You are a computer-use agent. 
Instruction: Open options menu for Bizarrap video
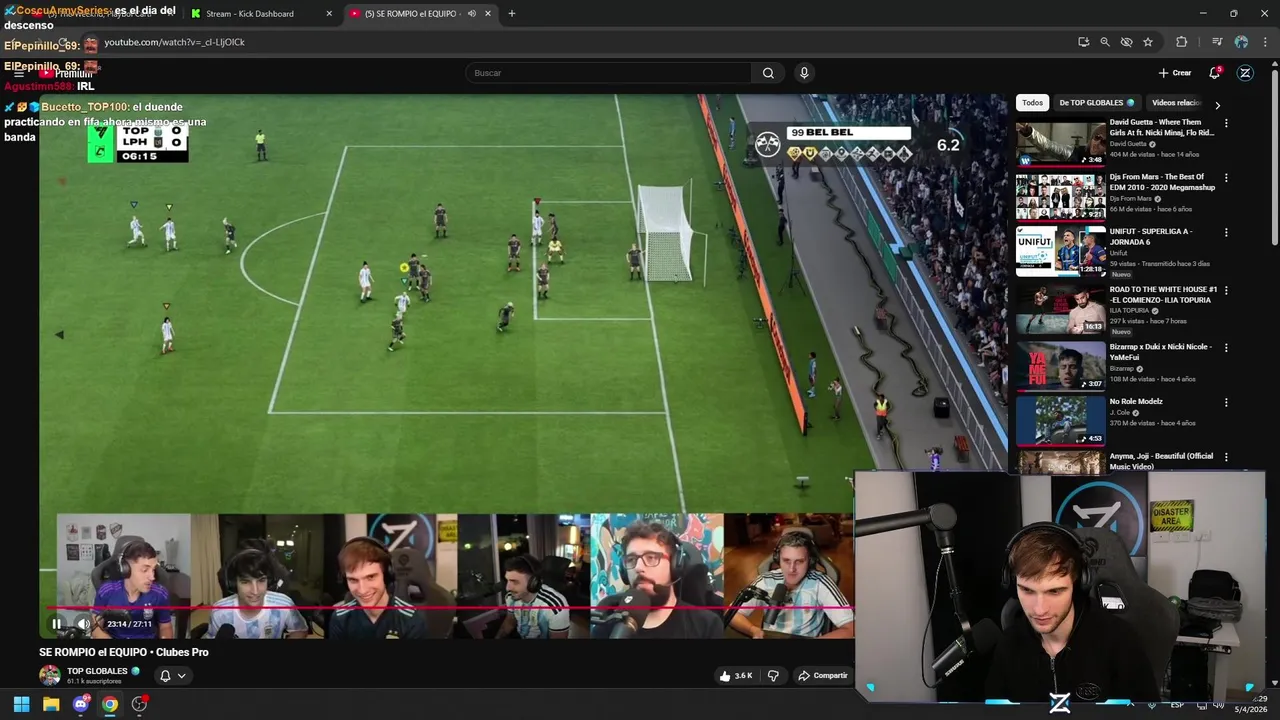tap(1226, 348)
